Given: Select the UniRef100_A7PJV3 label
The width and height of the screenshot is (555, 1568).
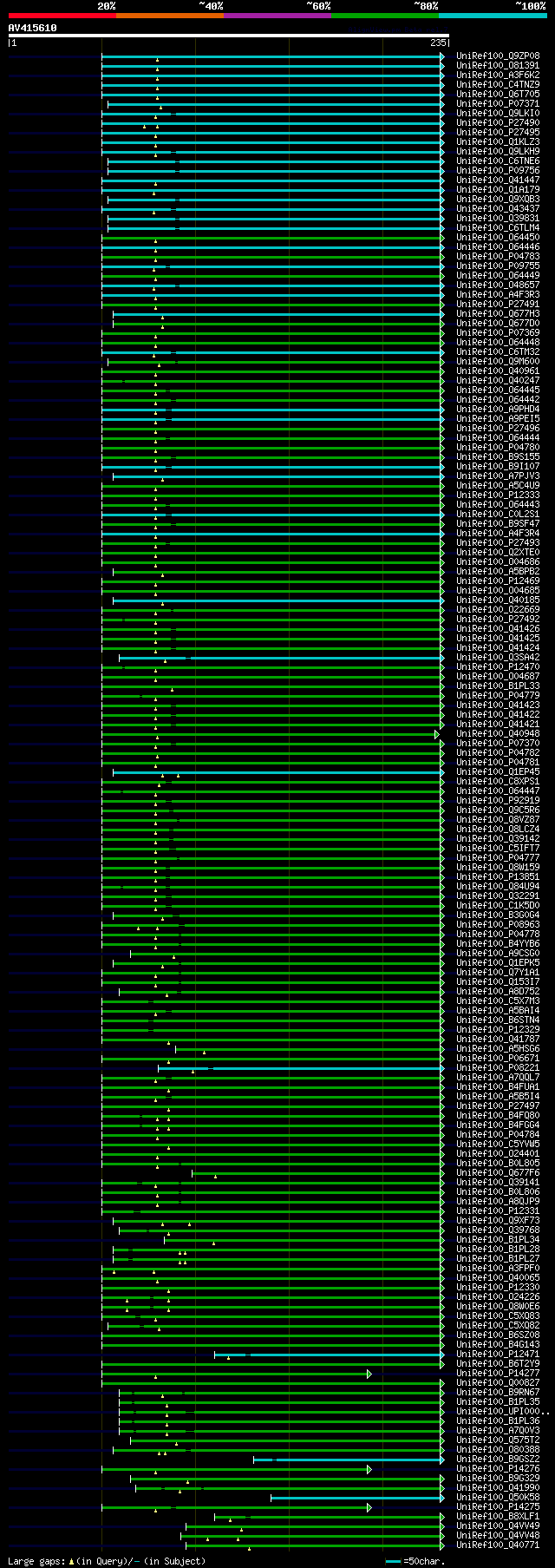Looking at the screenshot, I should point(498,476).
